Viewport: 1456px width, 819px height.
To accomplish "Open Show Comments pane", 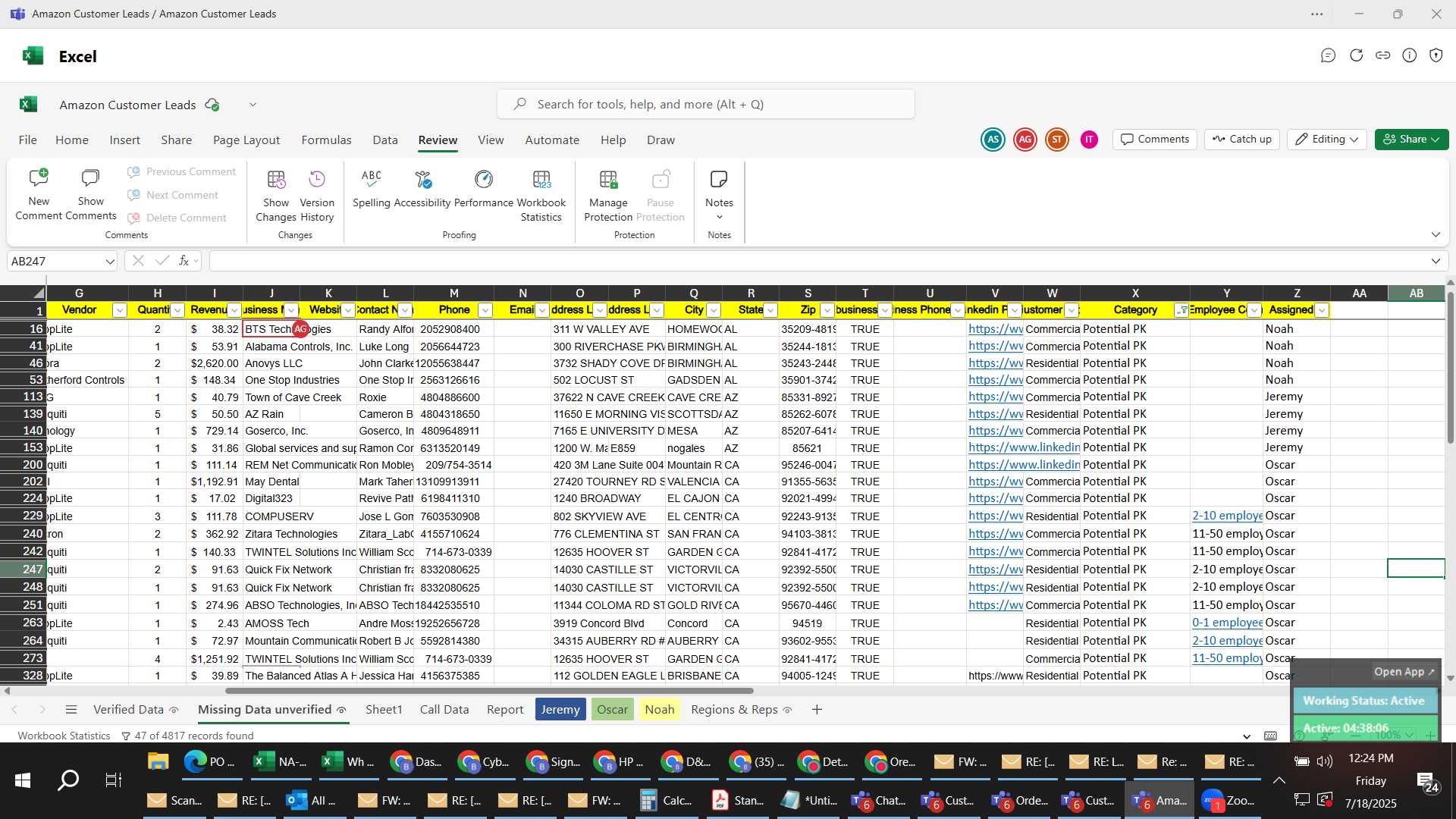I will (x=90, y=196).
